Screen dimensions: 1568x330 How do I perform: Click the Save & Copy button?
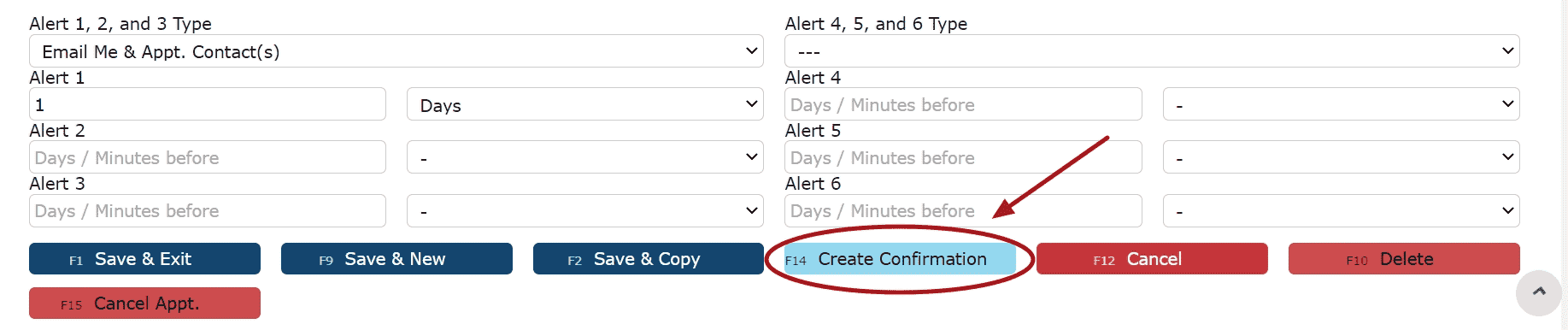click(649, 259)
